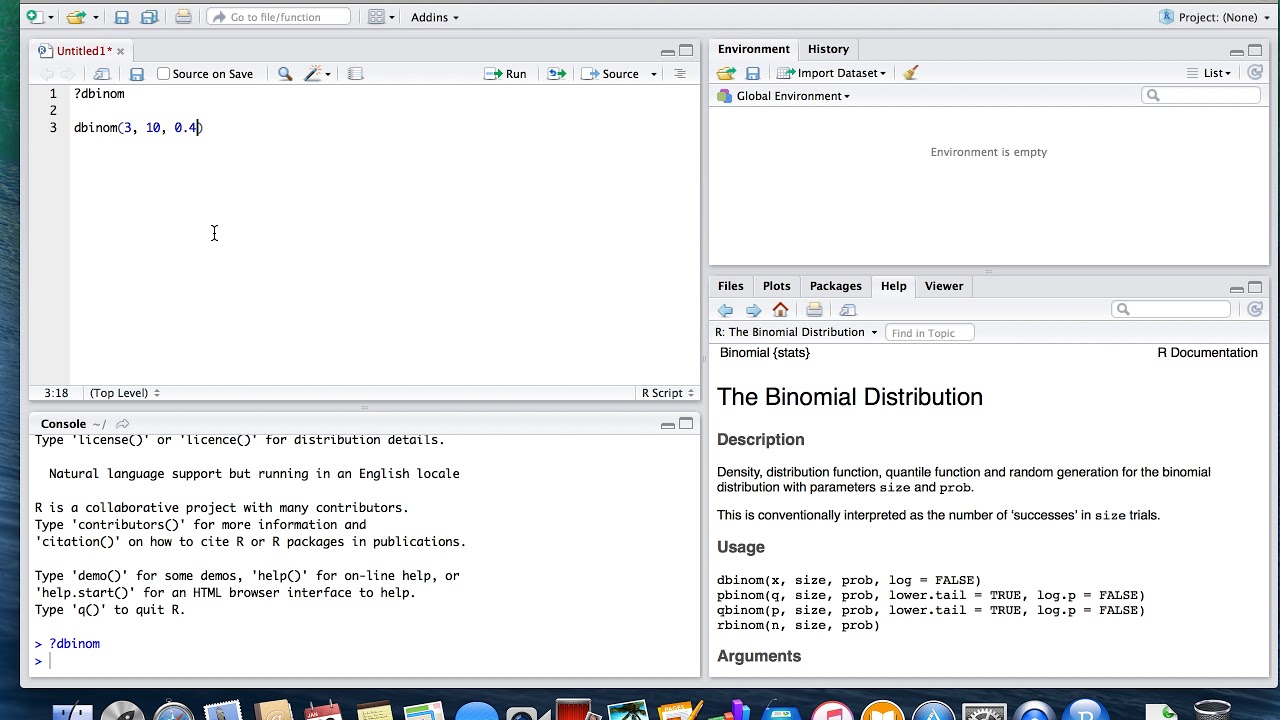
Task: Maximize the Help pane
Action: 1255,288
